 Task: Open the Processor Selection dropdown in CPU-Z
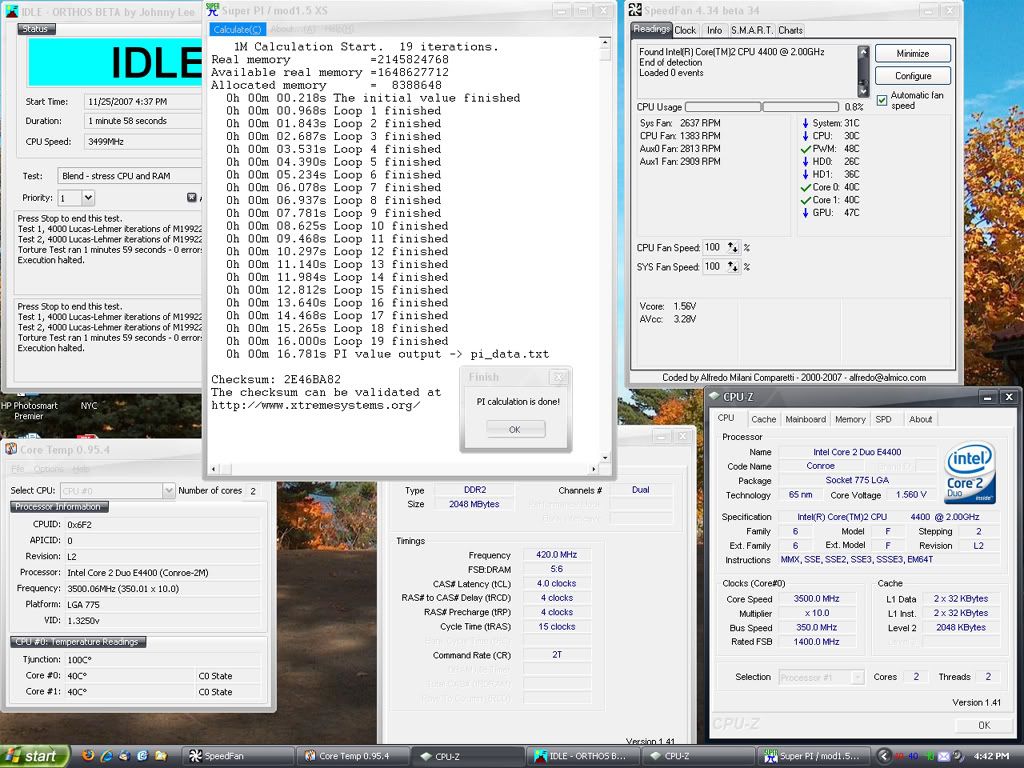(857, 677)
